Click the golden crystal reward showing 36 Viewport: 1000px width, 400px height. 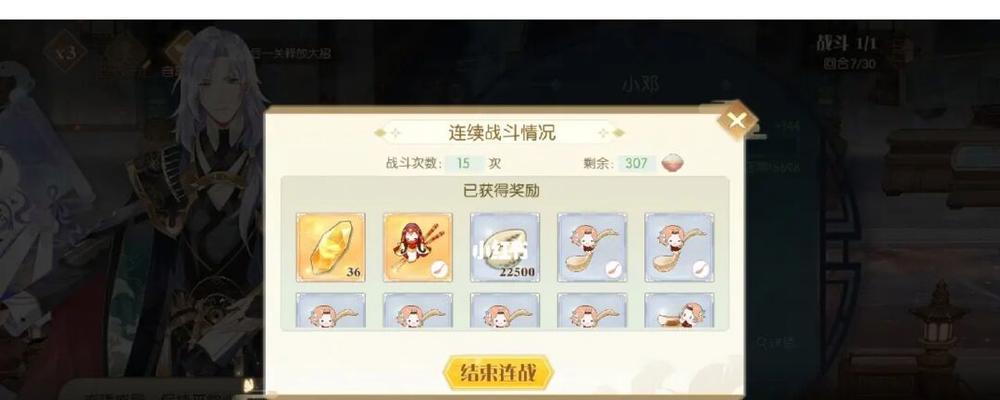[x=330, y=247]
